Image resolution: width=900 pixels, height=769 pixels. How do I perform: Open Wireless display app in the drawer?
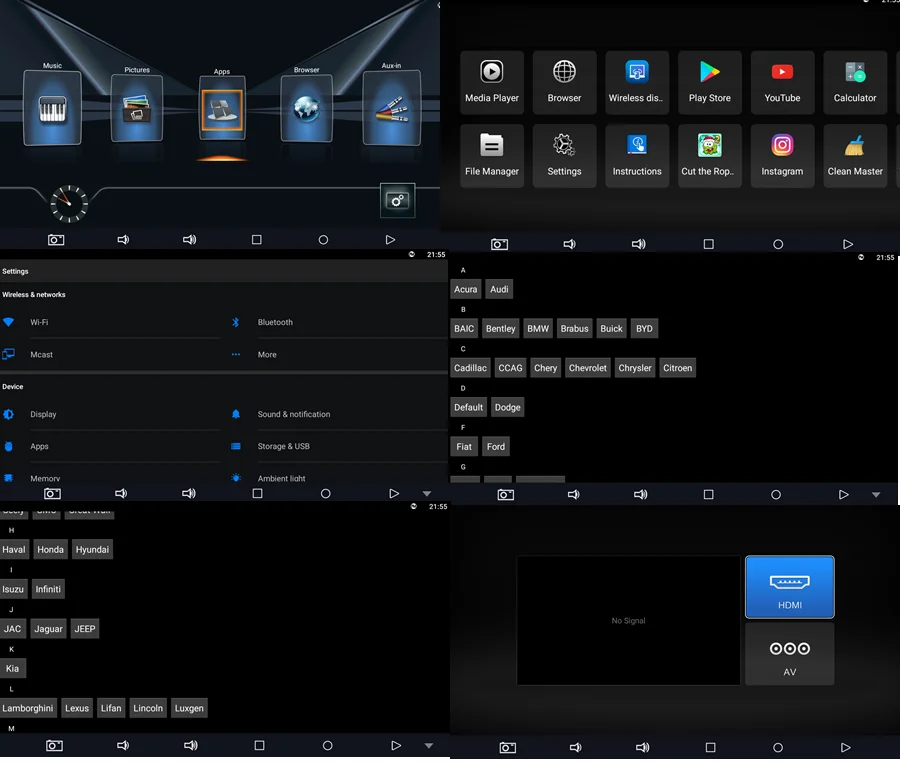(x=637, y=82)
